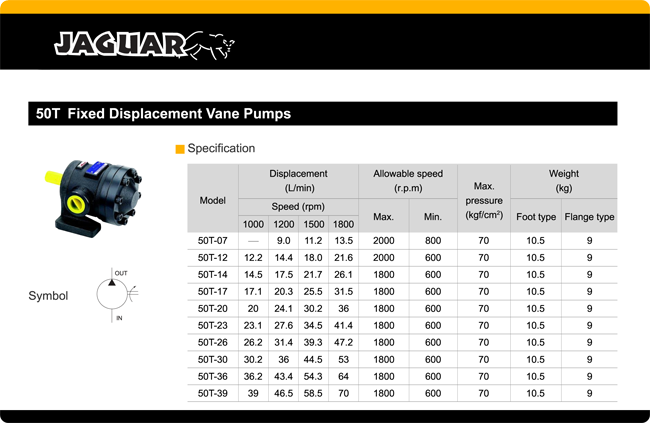This screenshot has height=423, width=650.
Task: Click the 'Flange type' column header
Action: click(589, 217)
